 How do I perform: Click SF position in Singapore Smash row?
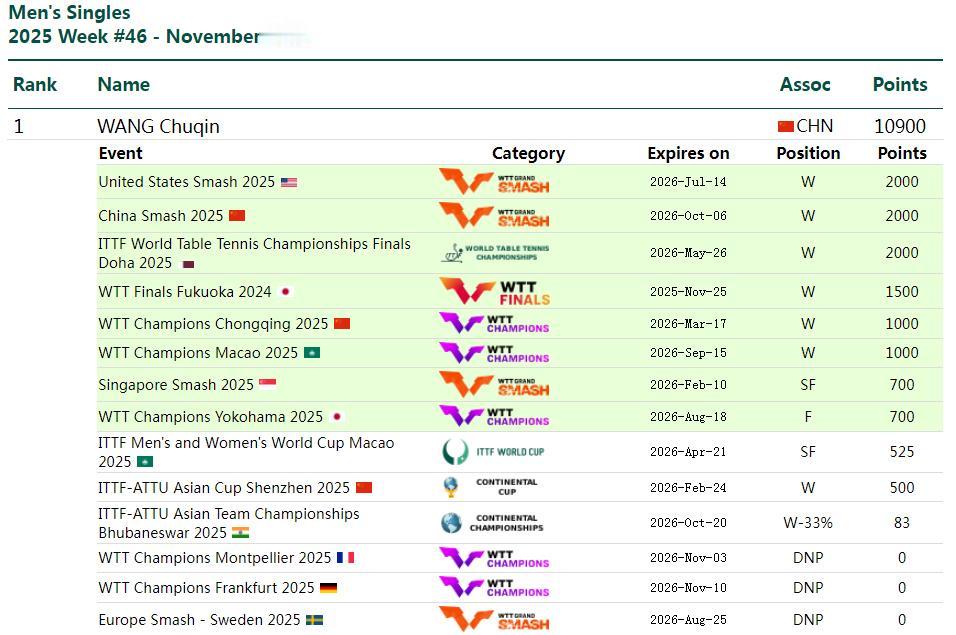pyautogui.click(x=808, y=385)
